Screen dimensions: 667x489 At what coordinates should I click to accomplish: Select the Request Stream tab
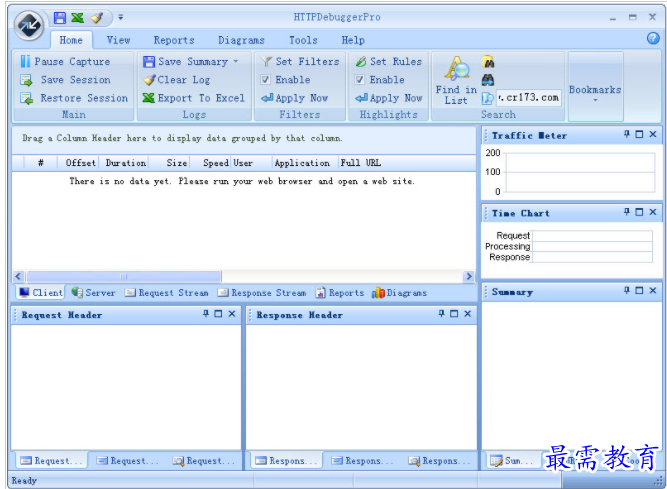(166, 293)
